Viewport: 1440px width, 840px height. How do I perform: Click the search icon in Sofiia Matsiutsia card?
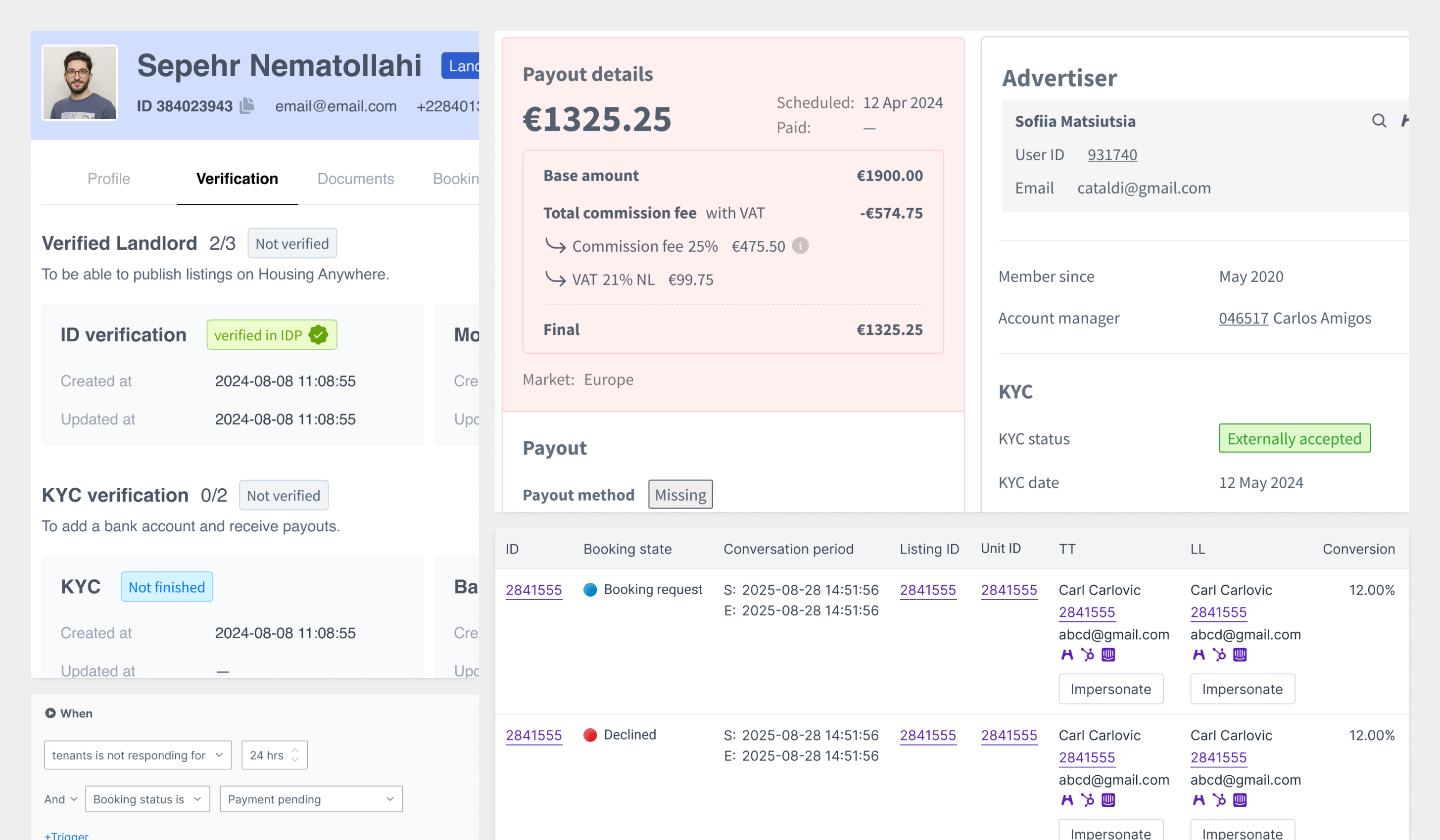click(x=1378, y=121)
